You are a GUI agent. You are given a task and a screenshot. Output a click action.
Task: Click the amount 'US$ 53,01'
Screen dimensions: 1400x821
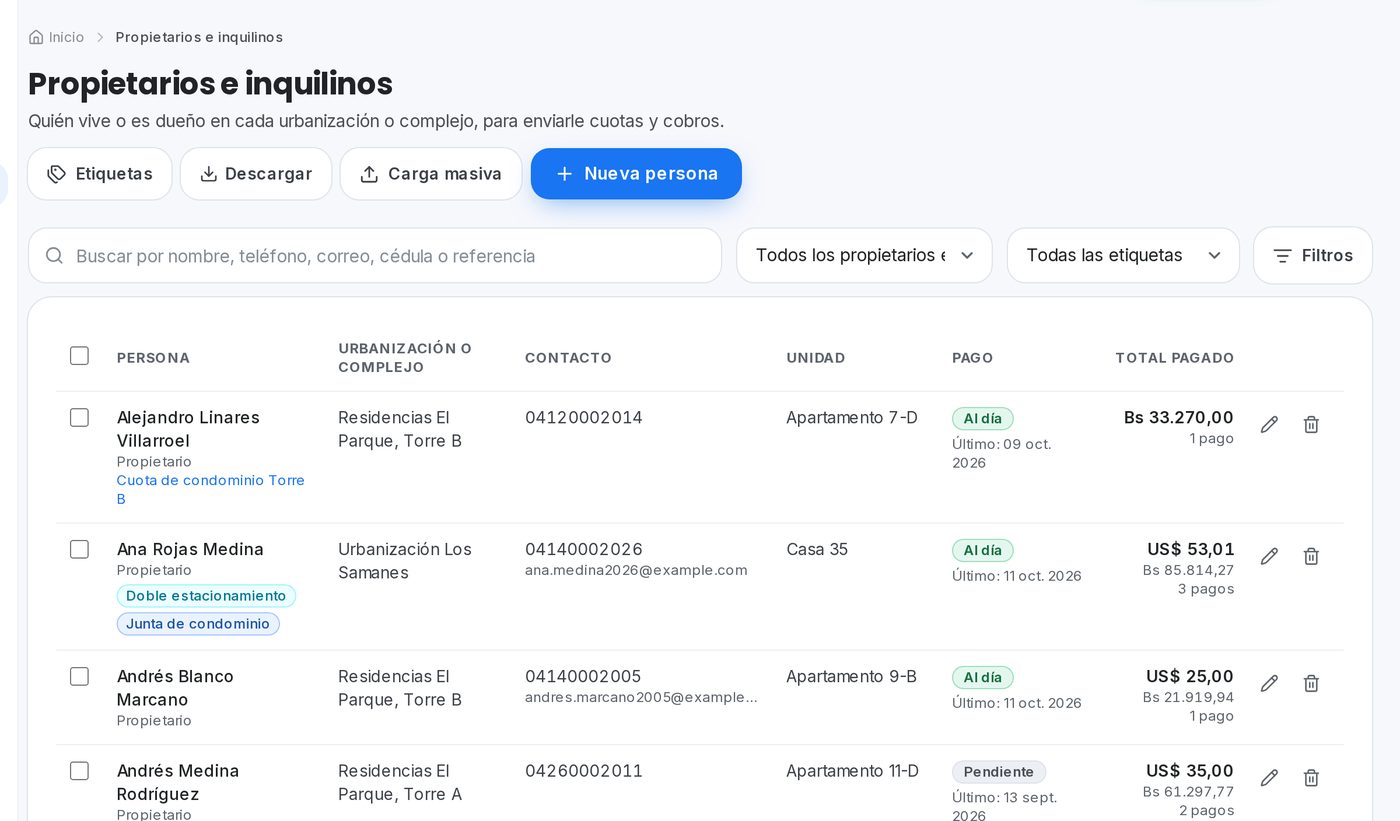tap(1190, 549)
